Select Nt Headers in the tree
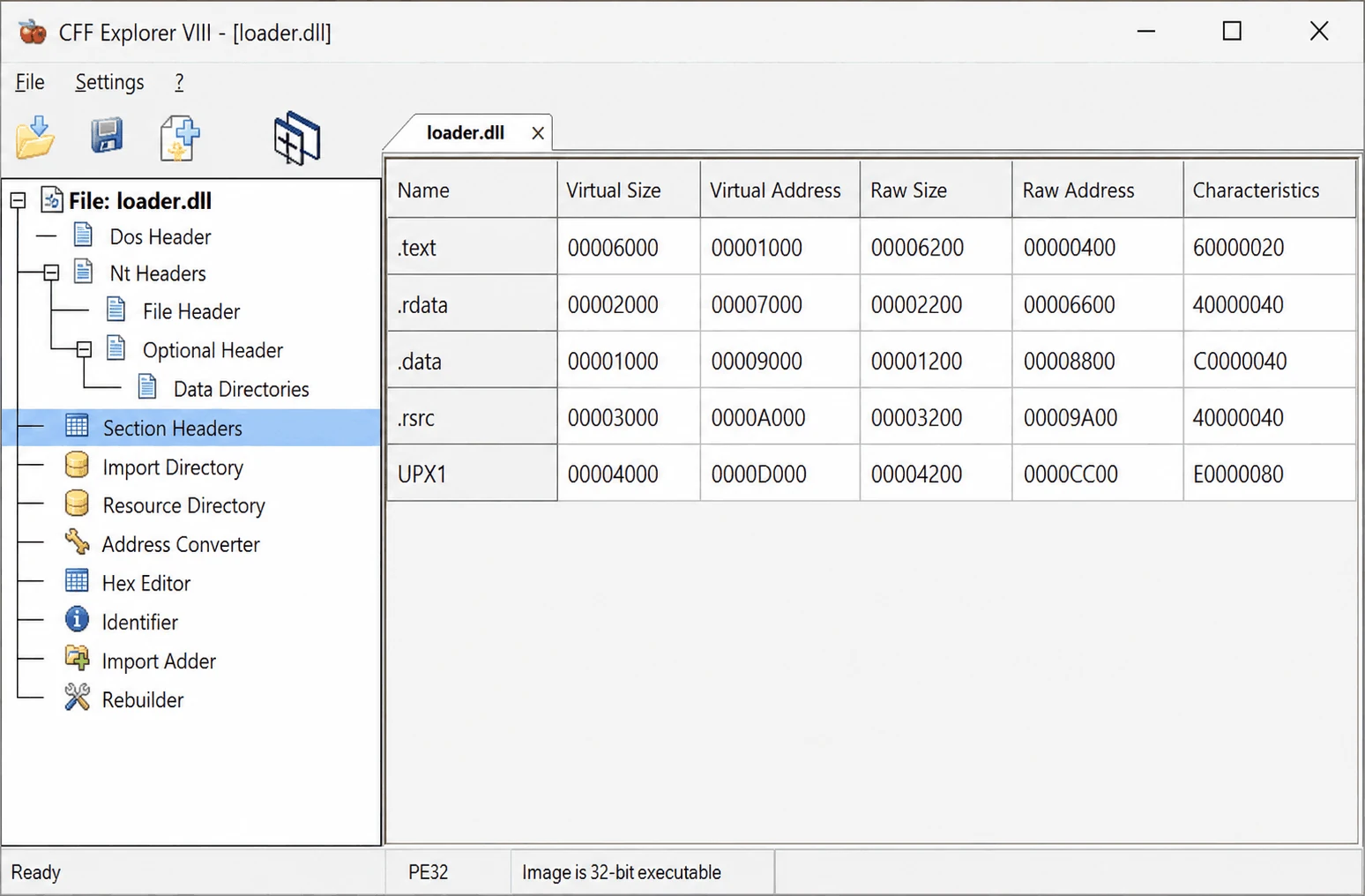1365x896 pixels. 158,273
